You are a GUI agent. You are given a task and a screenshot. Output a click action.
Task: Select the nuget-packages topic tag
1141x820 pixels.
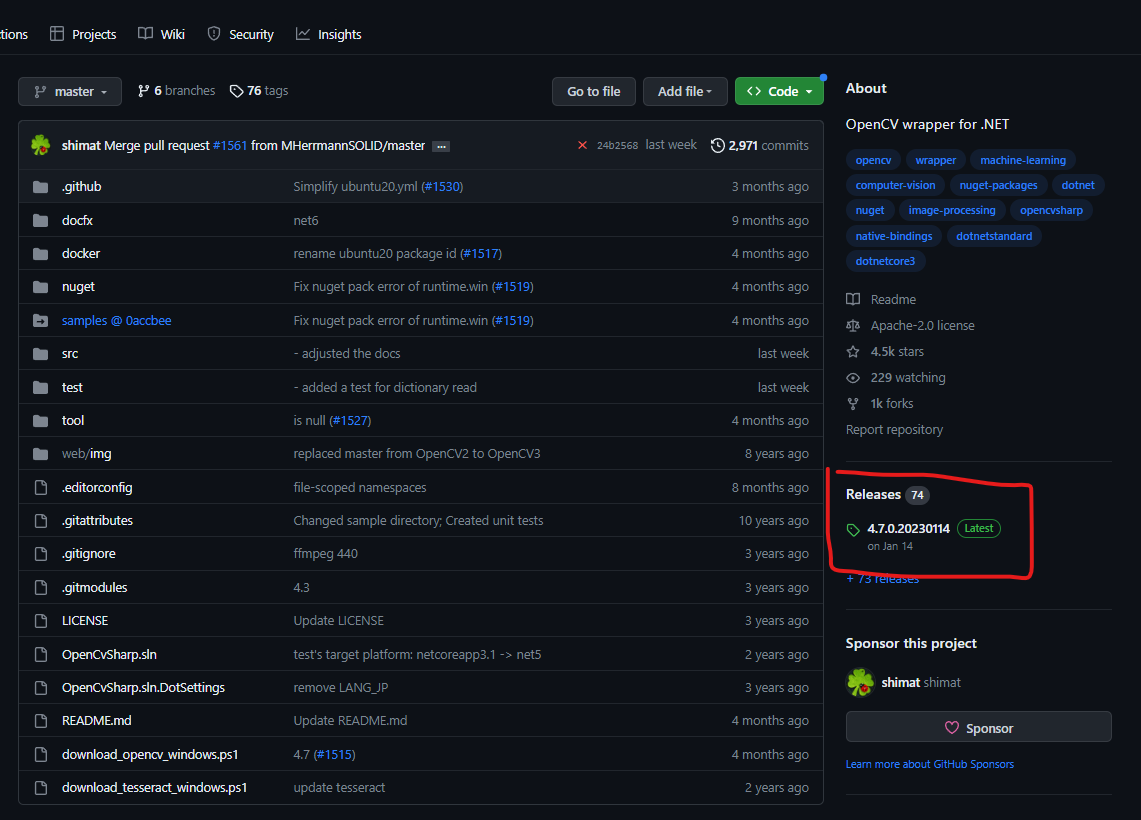click(998, 186)
